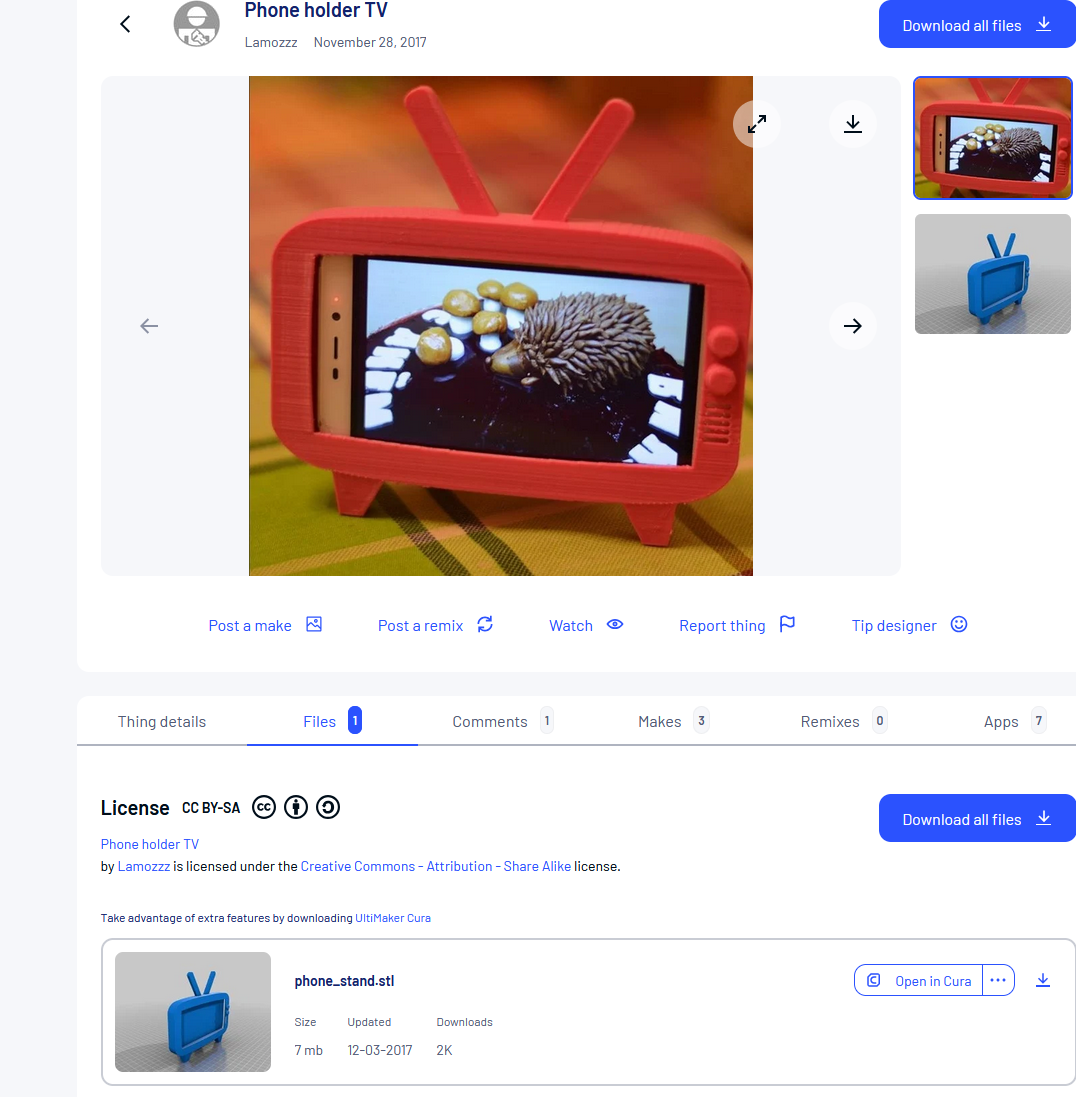Go to the previous gallery image
The height and width of the screenshot is (1097, 1076).
(149, 326)
